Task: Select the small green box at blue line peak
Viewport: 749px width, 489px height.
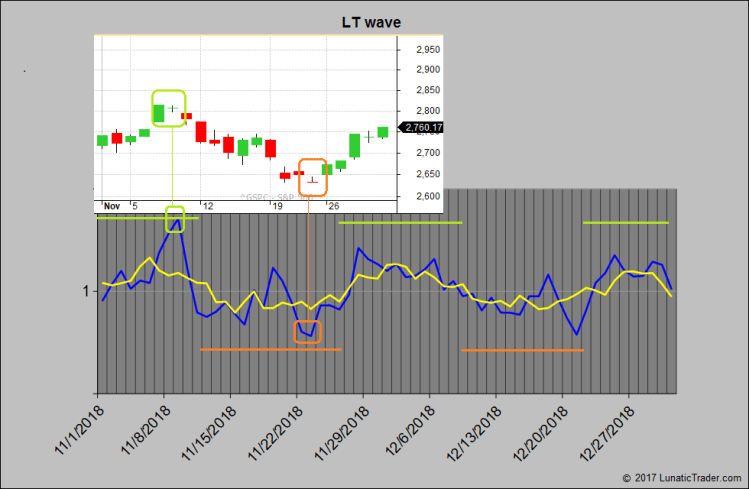Action: 175,218
